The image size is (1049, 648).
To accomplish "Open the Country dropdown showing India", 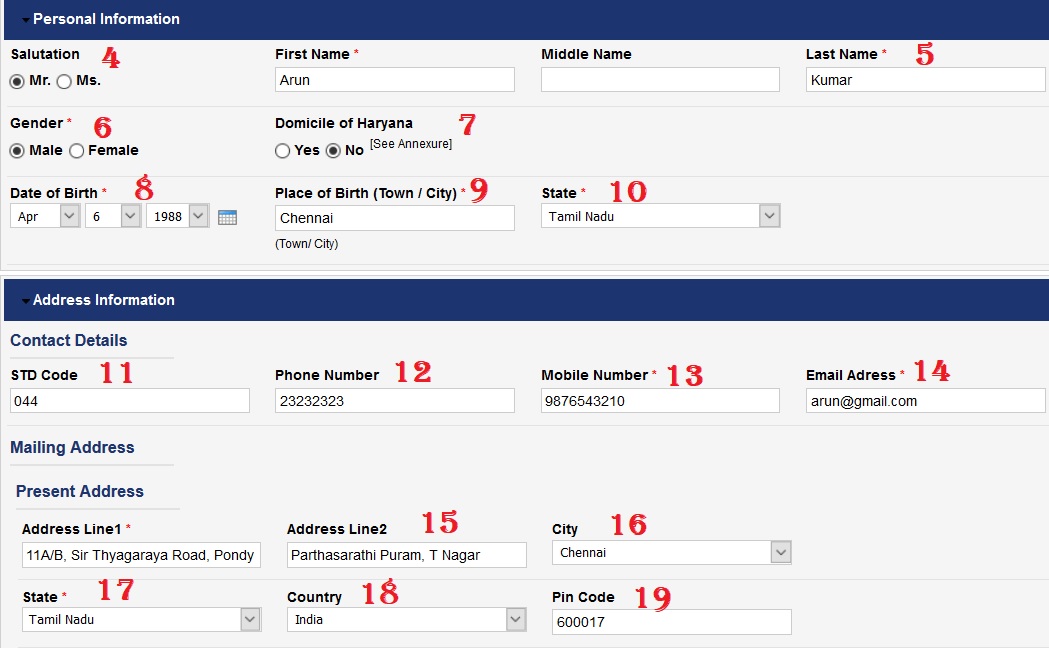I will pos(406,620).
